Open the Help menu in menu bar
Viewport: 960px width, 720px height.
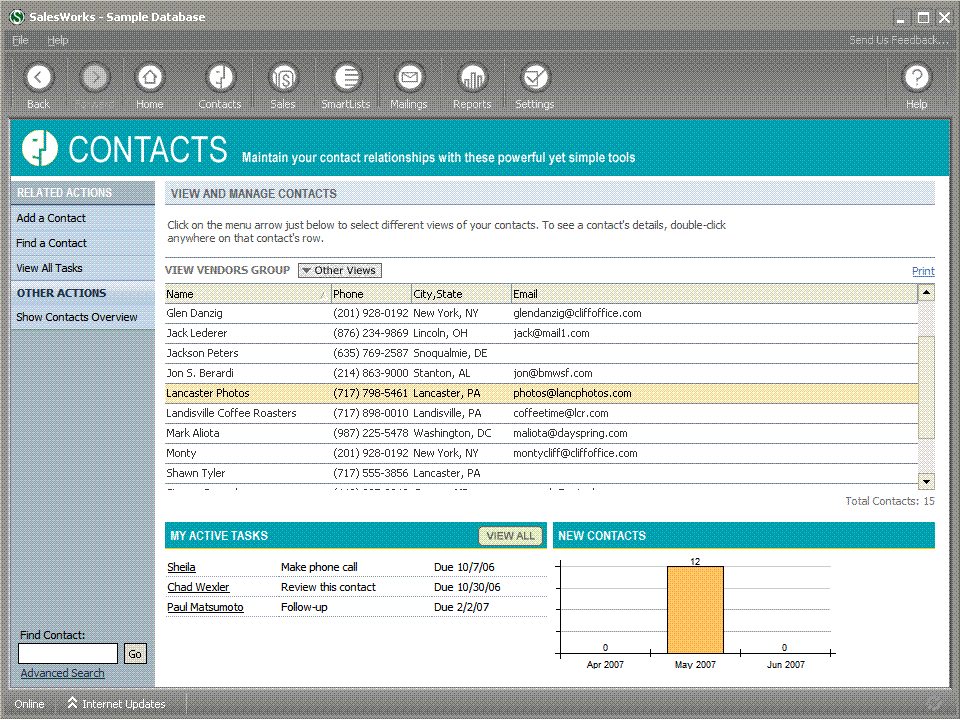click(x=58, y=40)
